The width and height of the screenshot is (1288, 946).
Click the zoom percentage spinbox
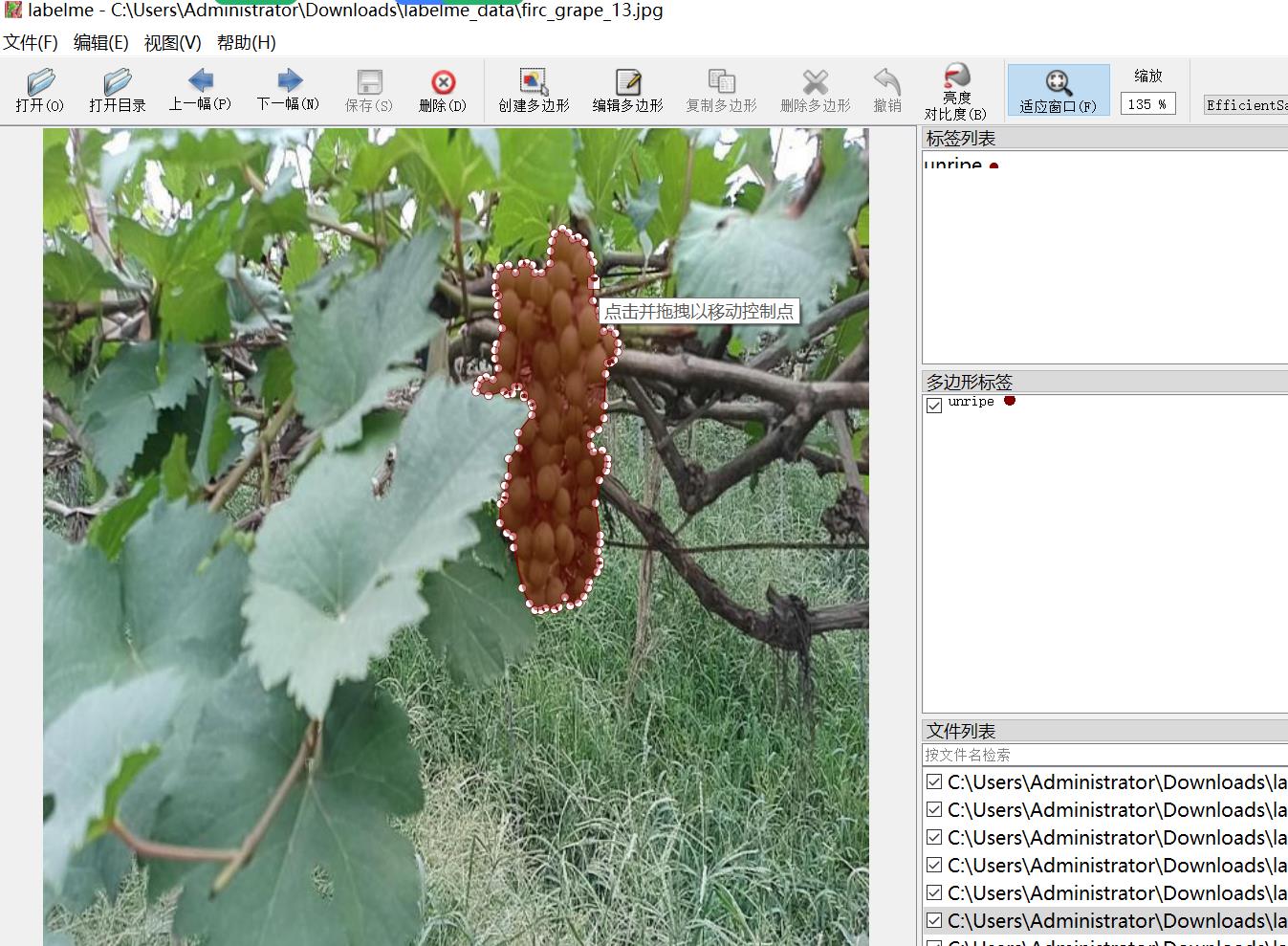point(1146,104)
